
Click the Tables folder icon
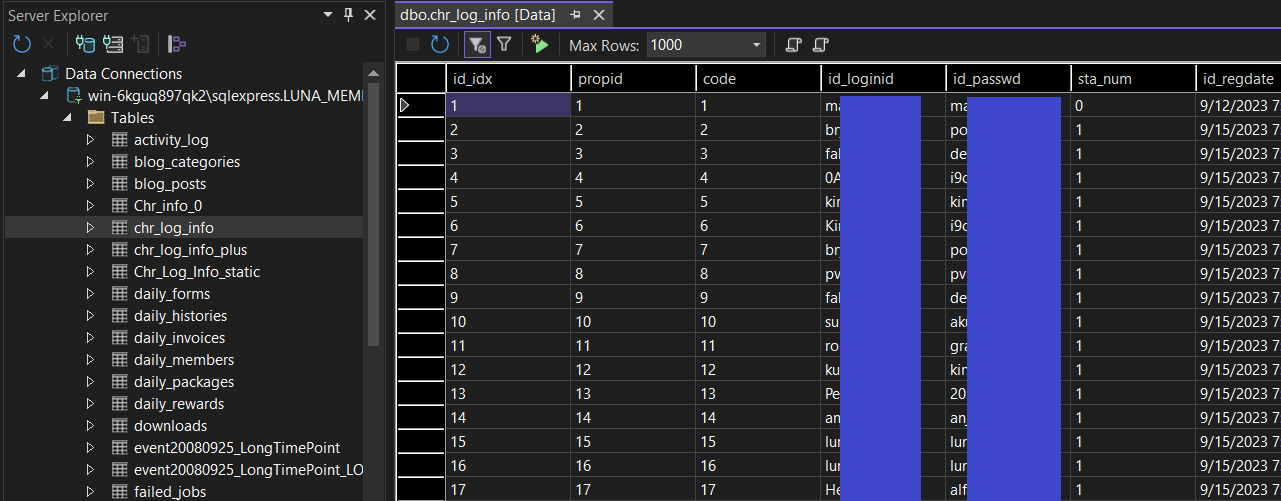point(96,118)
